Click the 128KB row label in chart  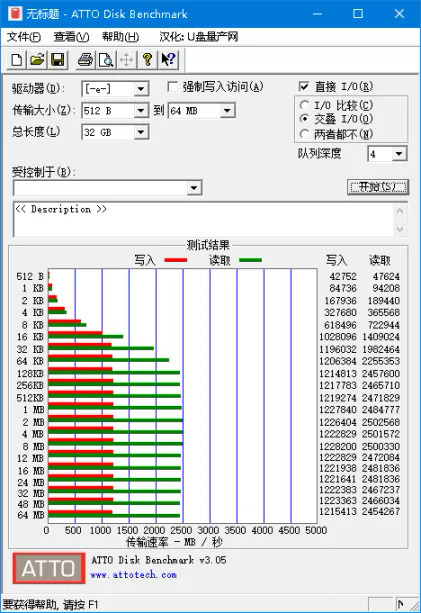pyautogui.click(x=30, y=374)
